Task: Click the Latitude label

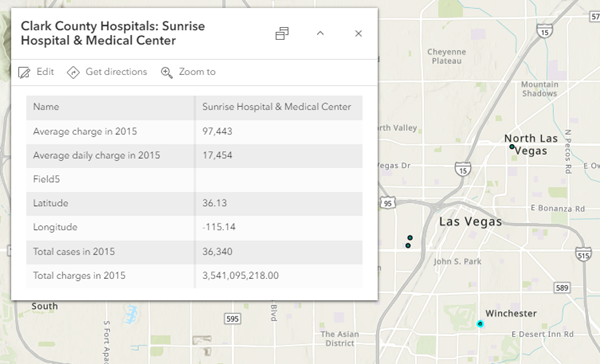Action: coord(51,203)
